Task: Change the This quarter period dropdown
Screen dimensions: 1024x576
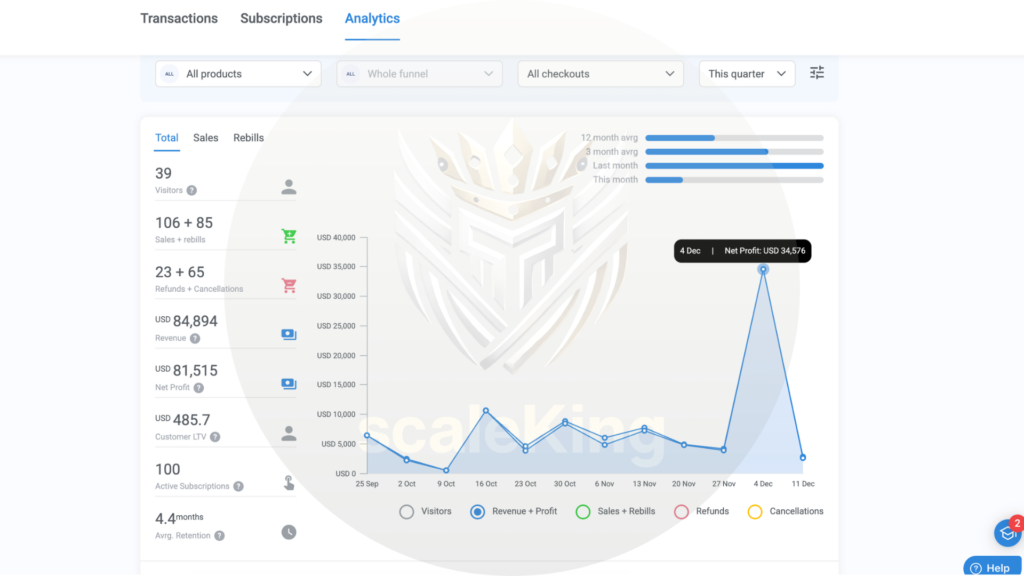Action: coord(746,74)
